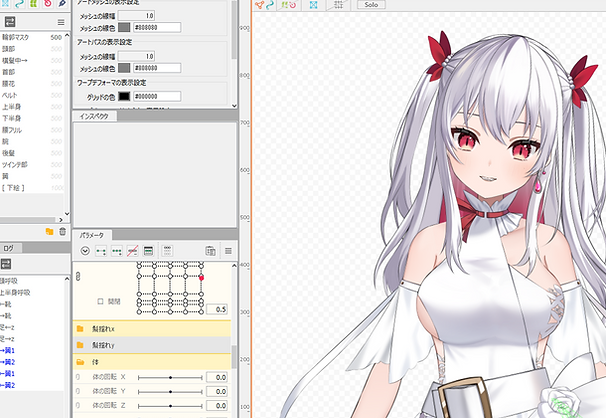Click the three-point key insert icon
The image size is (606, 418).
click(x=117, y=251)
